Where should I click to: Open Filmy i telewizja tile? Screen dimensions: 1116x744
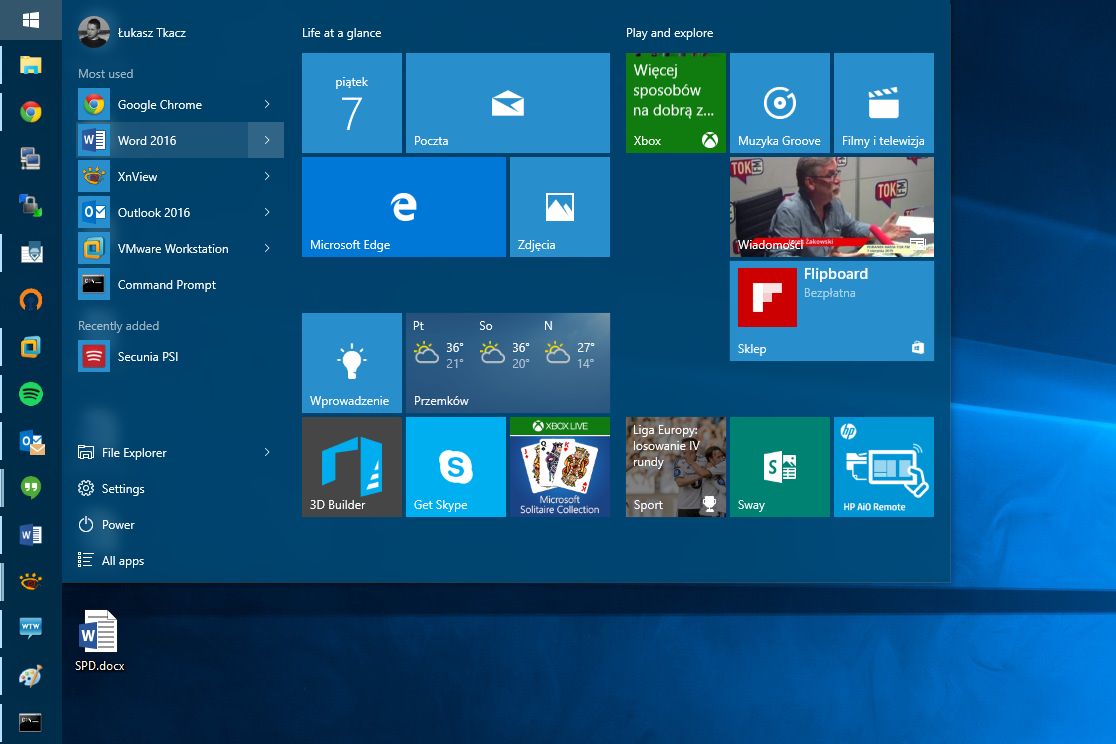(883, 103)
